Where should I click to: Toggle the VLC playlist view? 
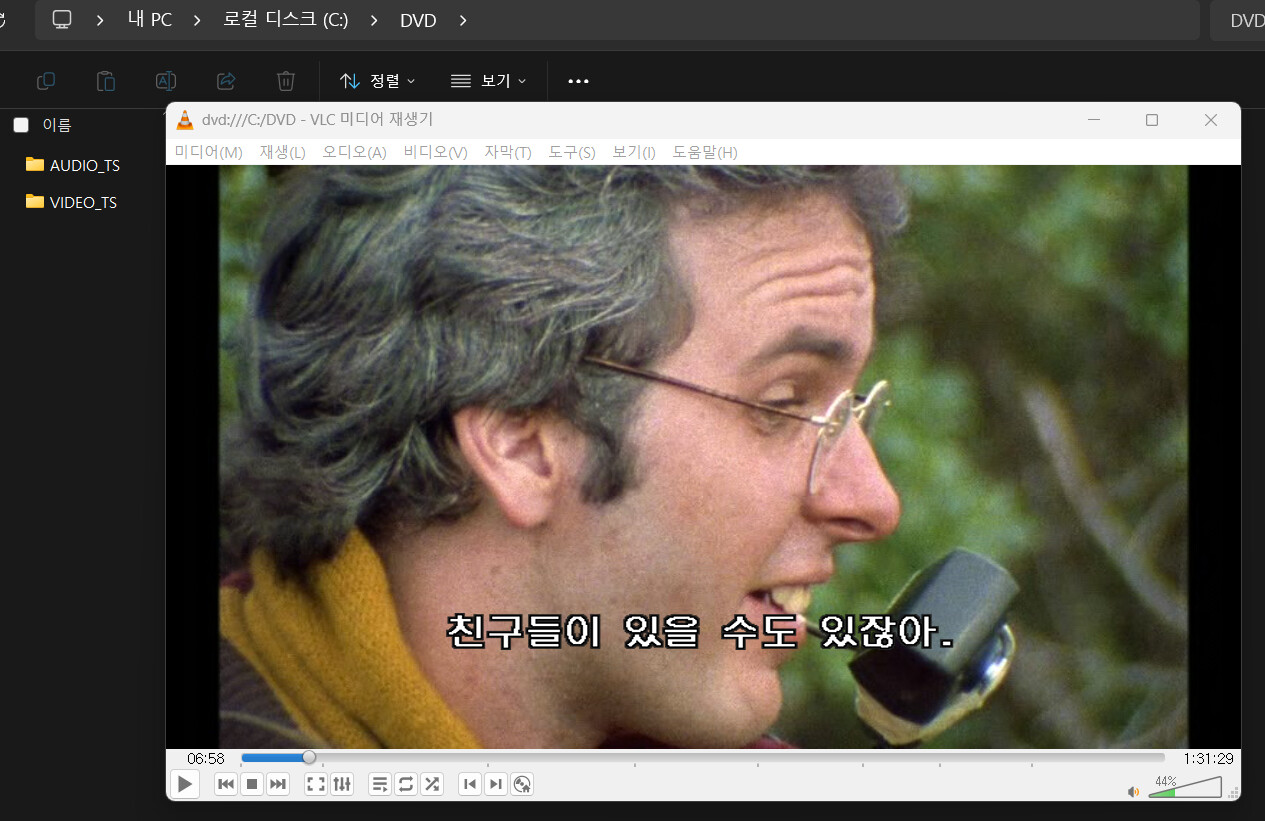click(380, 784)
